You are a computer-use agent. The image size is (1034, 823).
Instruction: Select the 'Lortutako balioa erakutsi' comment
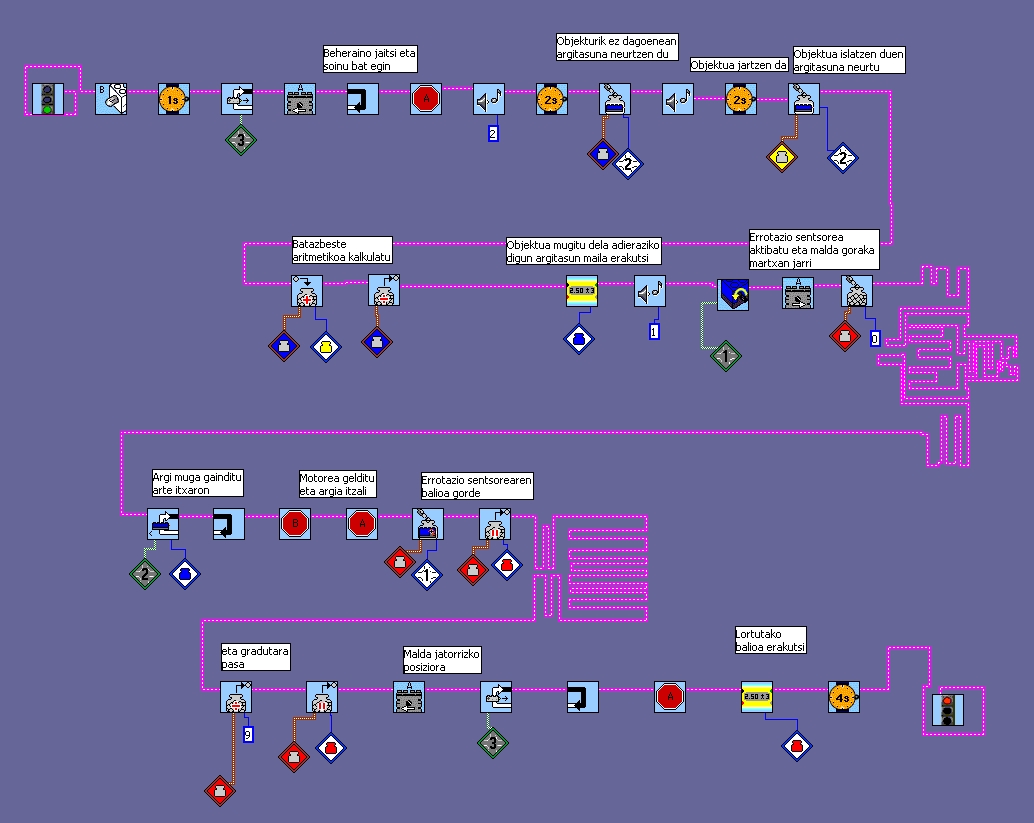[x=770, y=640]
